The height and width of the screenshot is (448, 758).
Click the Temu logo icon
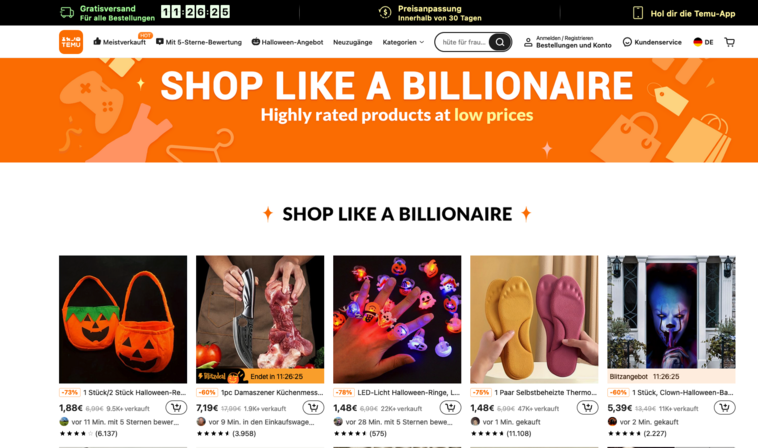(x=71, y=42)
